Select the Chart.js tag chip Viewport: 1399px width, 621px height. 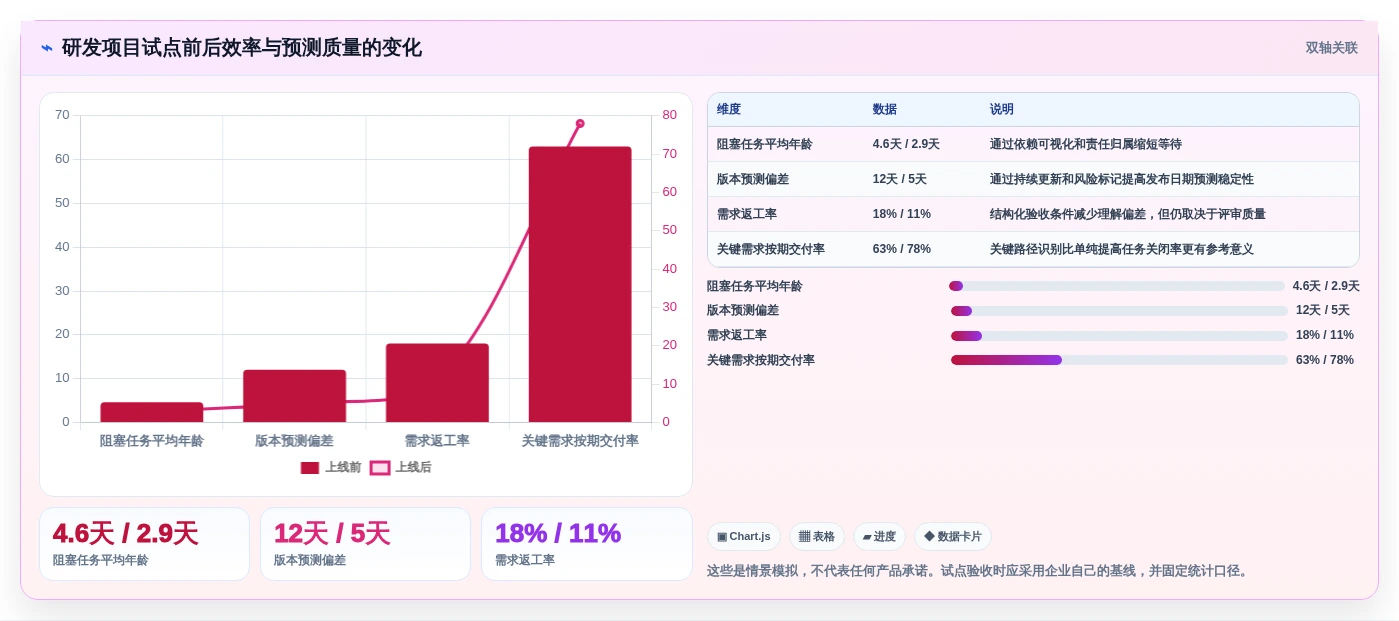(x=744, y=537)
